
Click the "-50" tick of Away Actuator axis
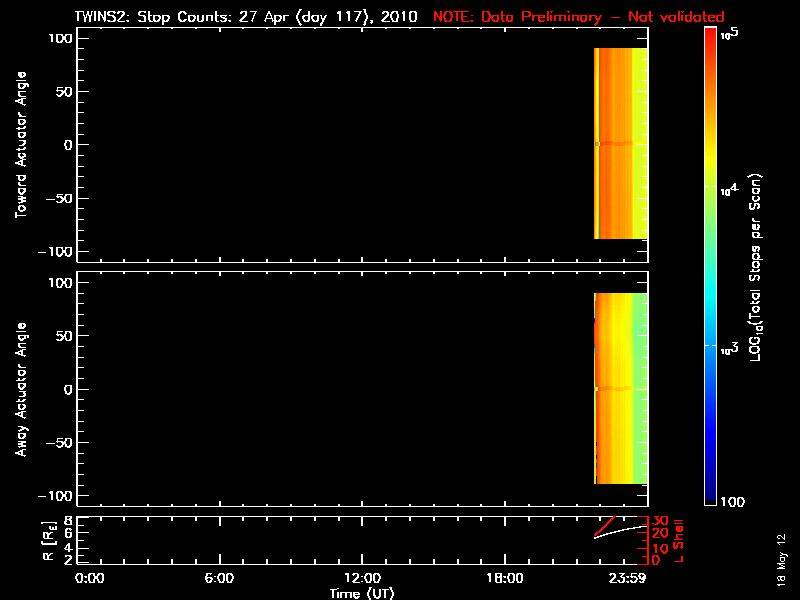click(59, 442)
